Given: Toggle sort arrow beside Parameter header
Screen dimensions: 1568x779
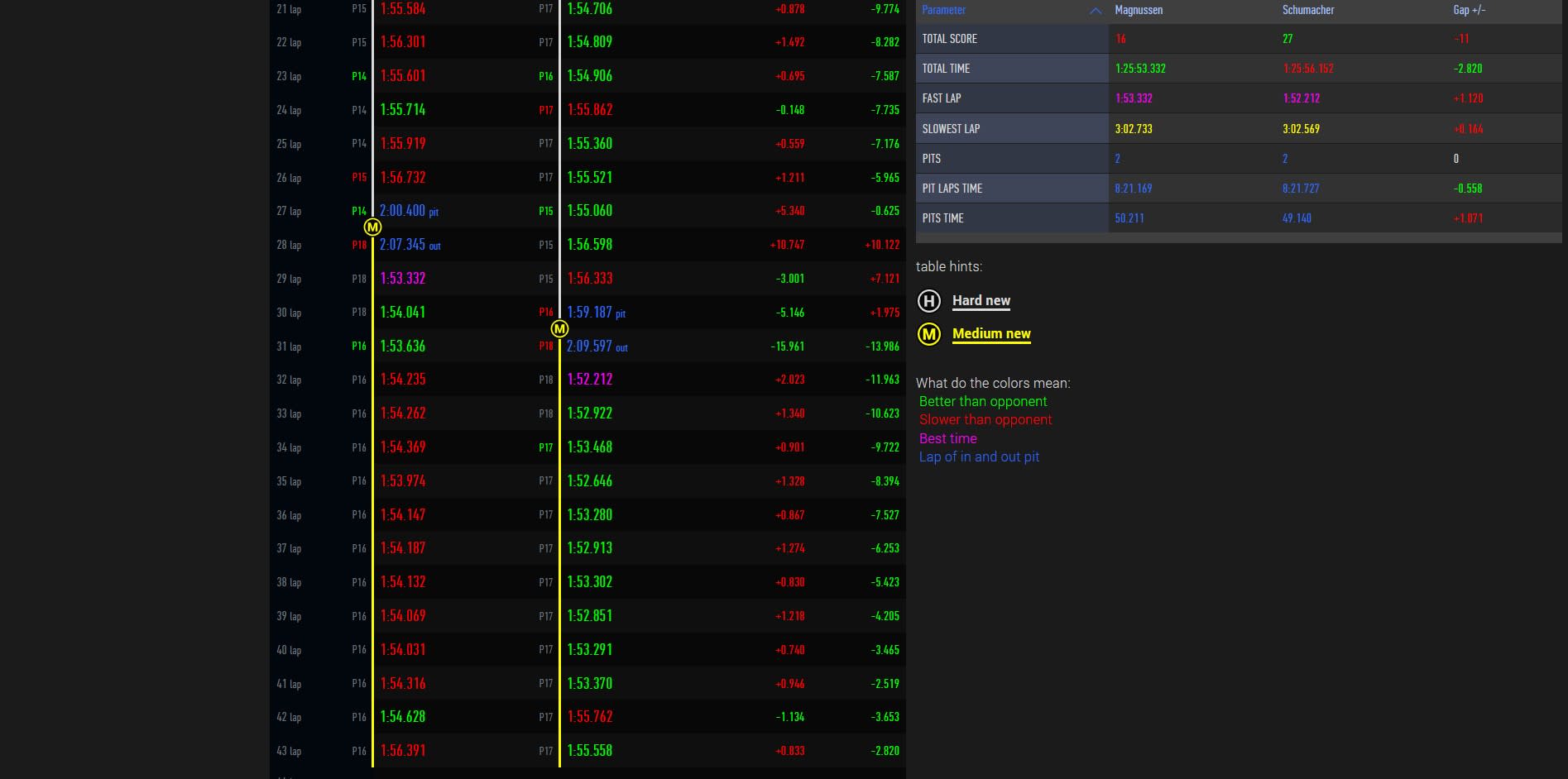Looking at the screenshot, I should (x=1096, y=11).
